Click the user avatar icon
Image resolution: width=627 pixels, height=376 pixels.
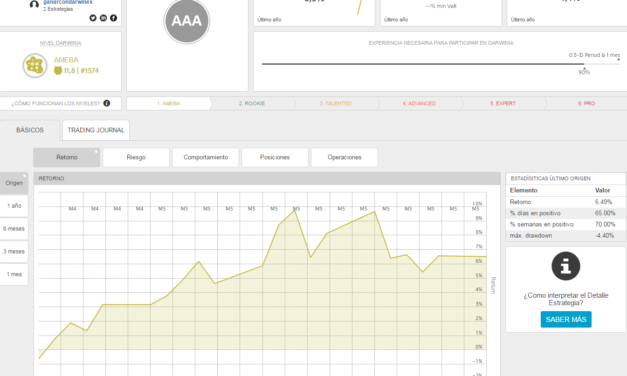pyautogui.click(x=34, y=4)
